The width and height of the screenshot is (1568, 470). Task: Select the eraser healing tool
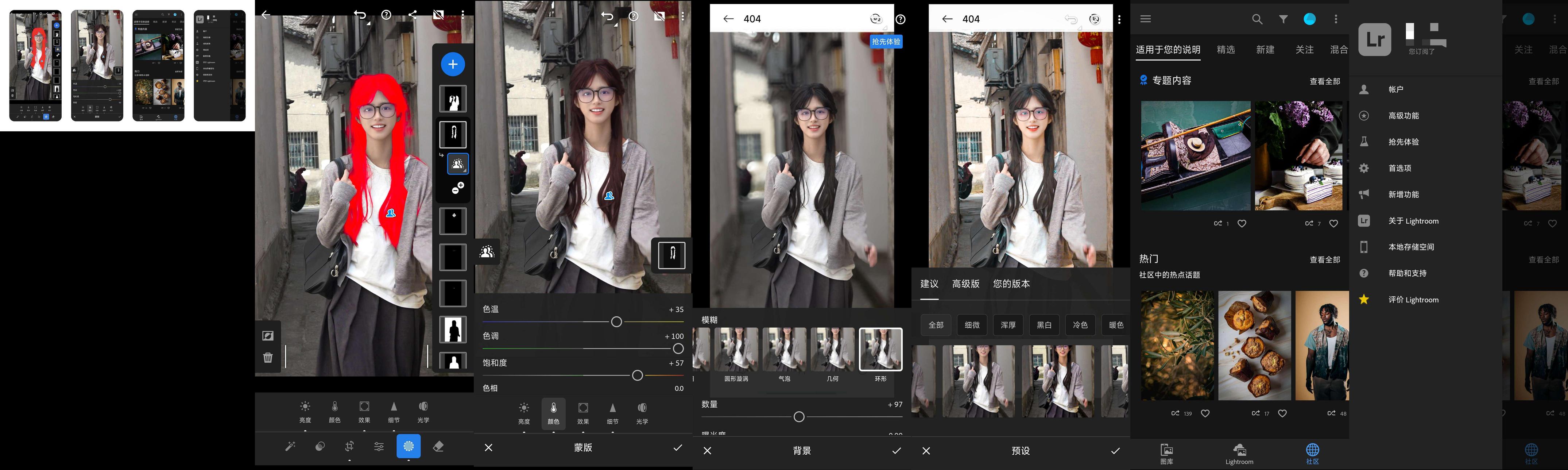(438, 446)
